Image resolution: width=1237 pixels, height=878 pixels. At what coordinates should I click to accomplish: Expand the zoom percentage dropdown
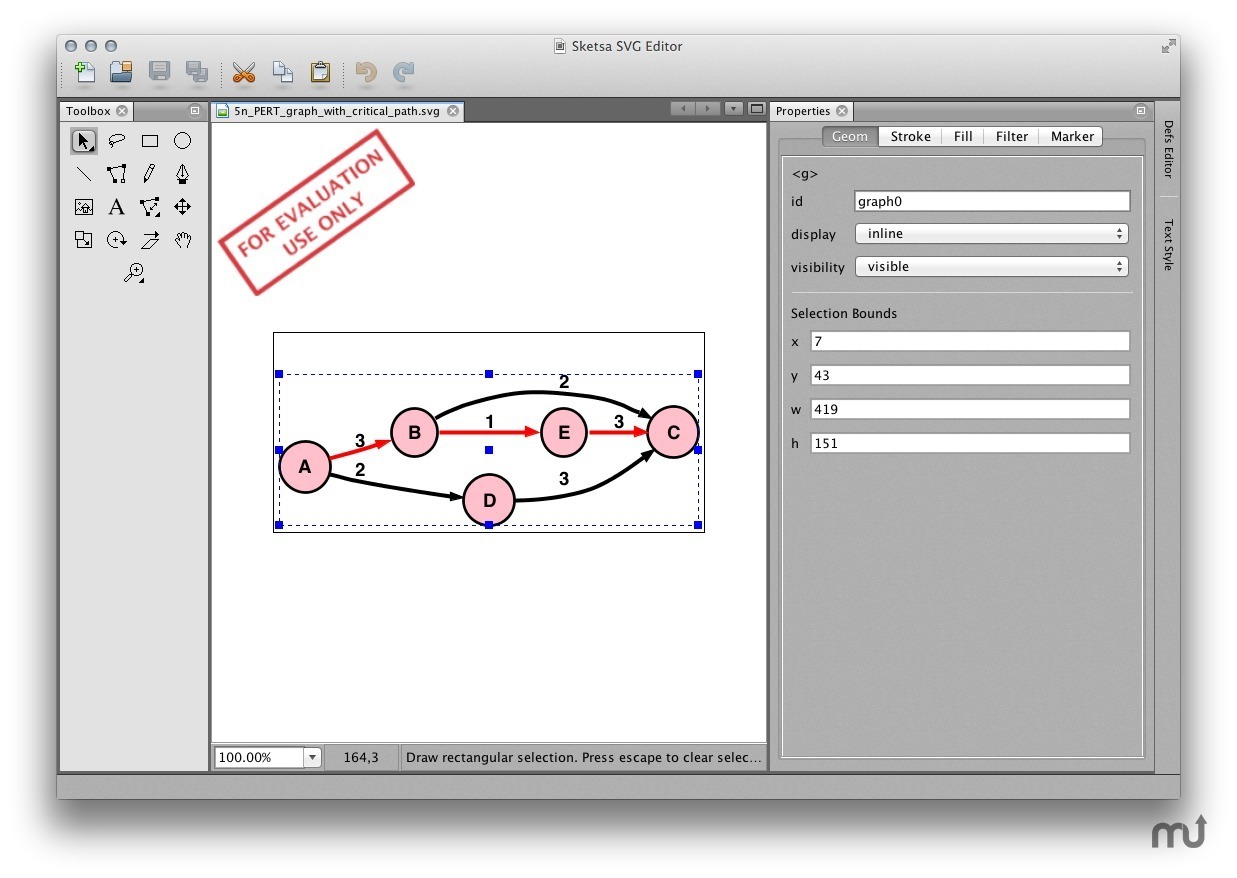(312, 758)
